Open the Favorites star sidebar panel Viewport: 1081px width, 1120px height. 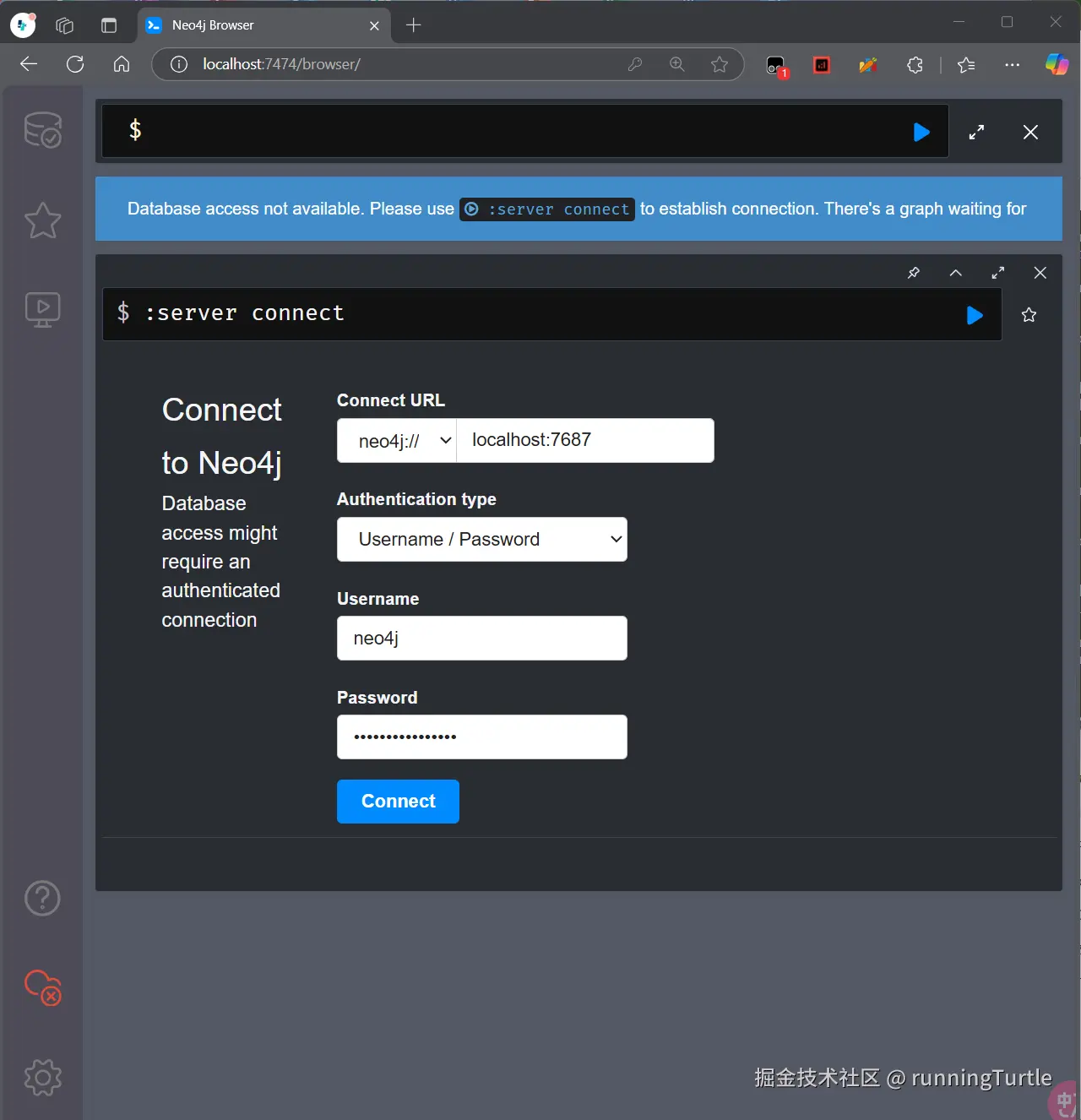tap(42, 220)
